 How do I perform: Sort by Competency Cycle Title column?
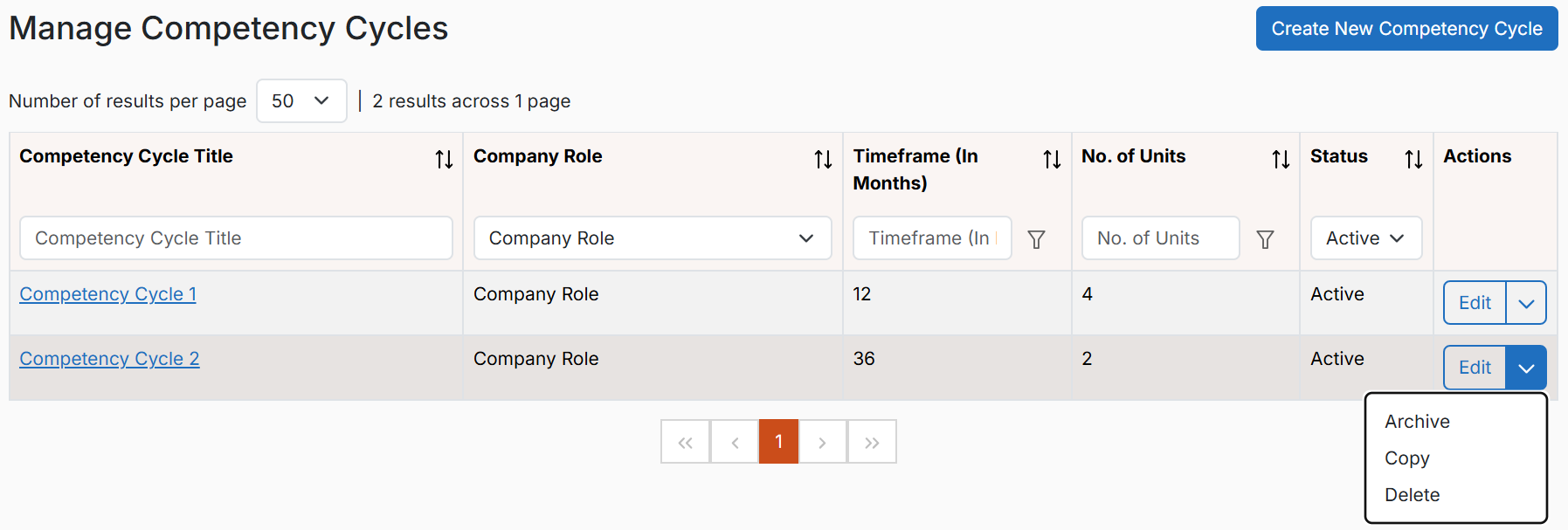tap(444, 159)
